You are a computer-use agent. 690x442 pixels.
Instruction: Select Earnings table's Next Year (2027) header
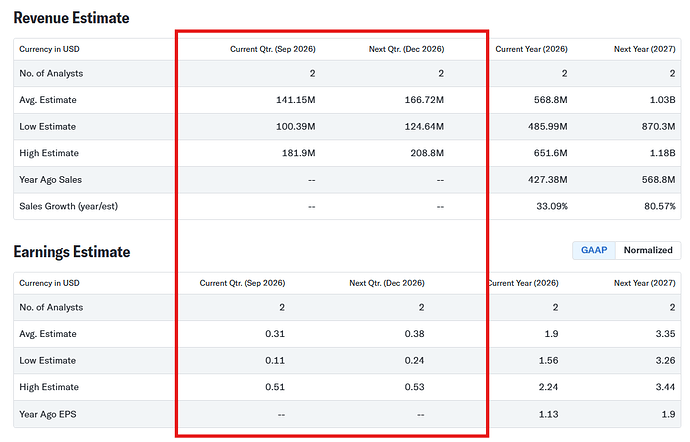pos(644,283)
